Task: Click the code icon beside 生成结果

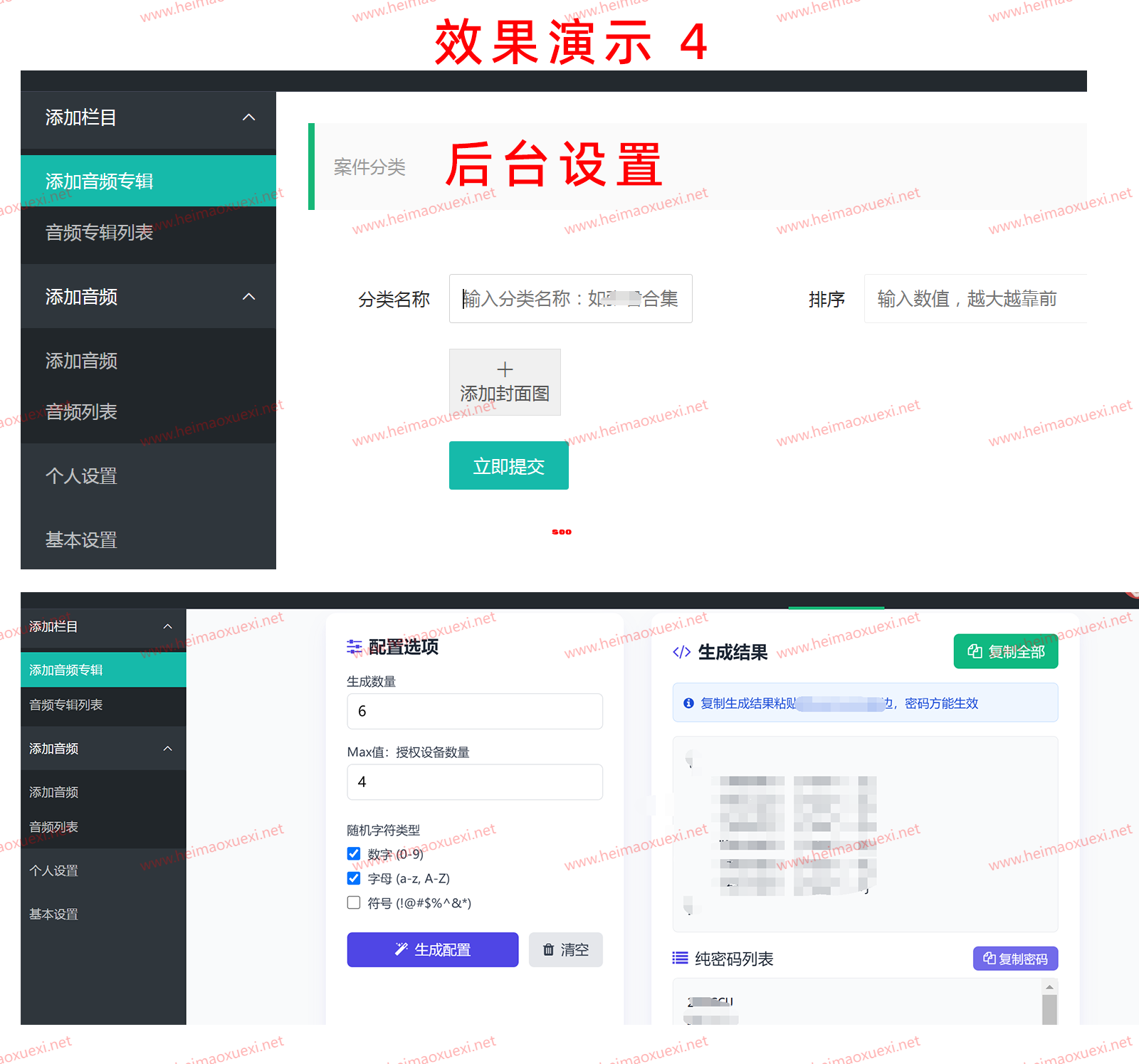Action: [x=681, y=652]
